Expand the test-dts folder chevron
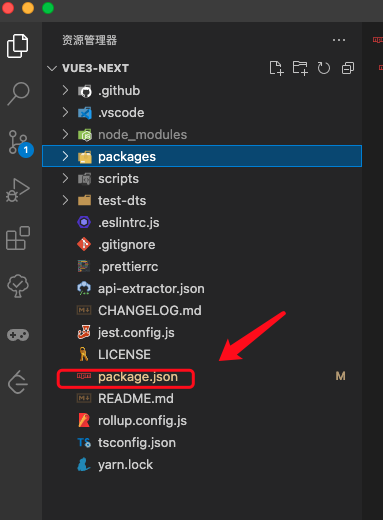Image resolution: width=383 pixels, height=520 pixels. (65, 201)
